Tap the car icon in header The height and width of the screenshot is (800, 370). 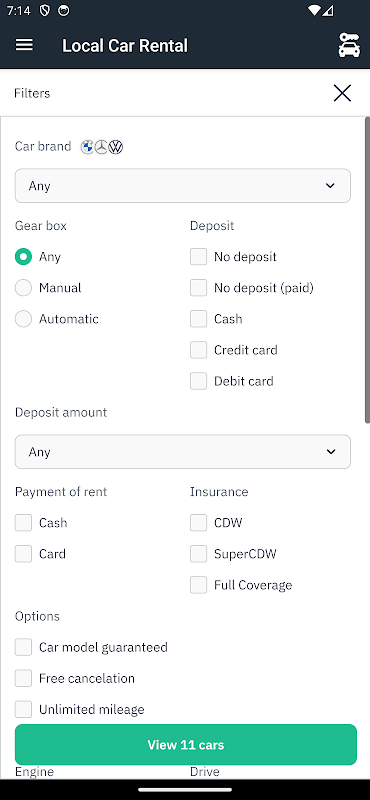coord(349,45)
